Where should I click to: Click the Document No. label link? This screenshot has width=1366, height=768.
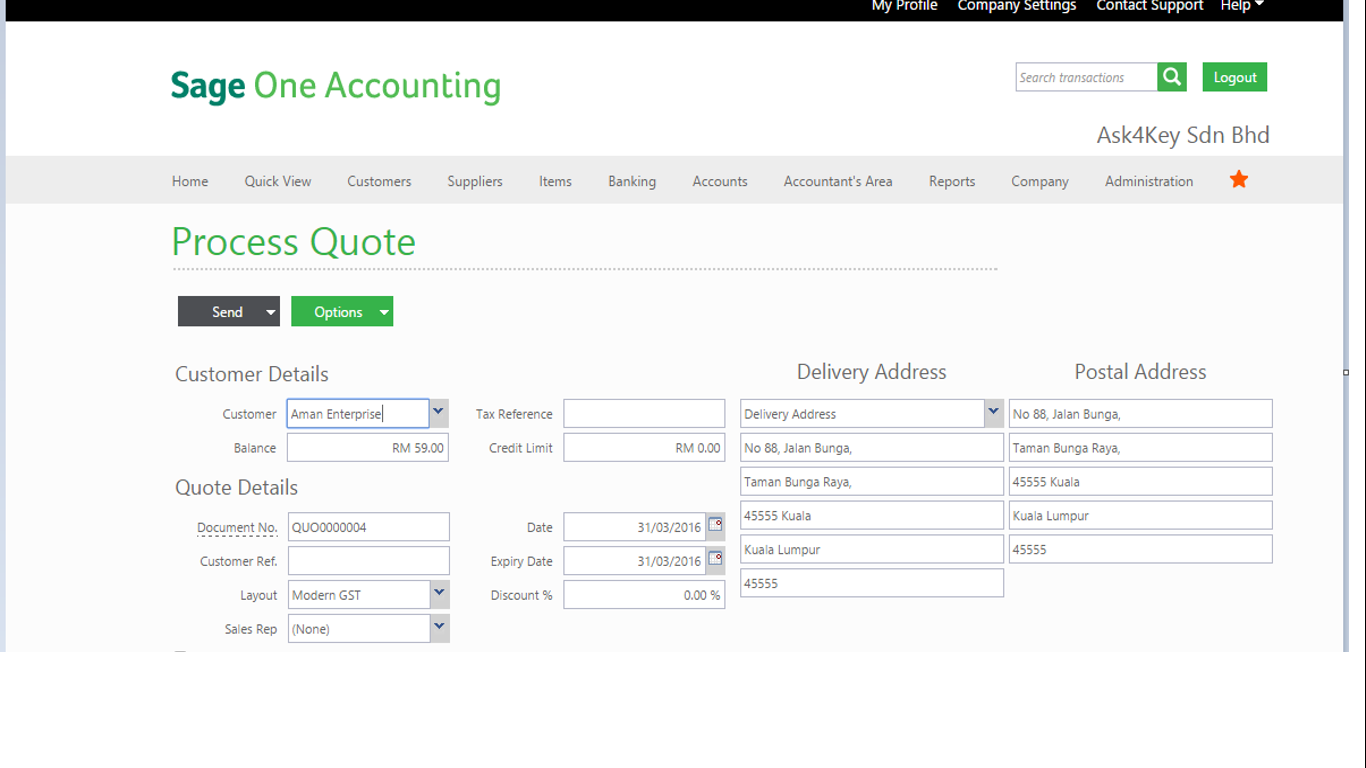tap(237, 527)
